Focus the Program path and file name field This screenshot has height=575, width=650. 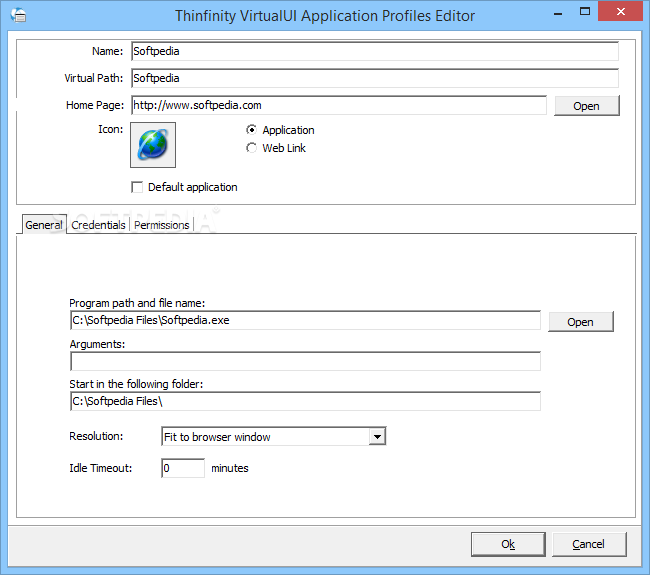coord(306,320)
